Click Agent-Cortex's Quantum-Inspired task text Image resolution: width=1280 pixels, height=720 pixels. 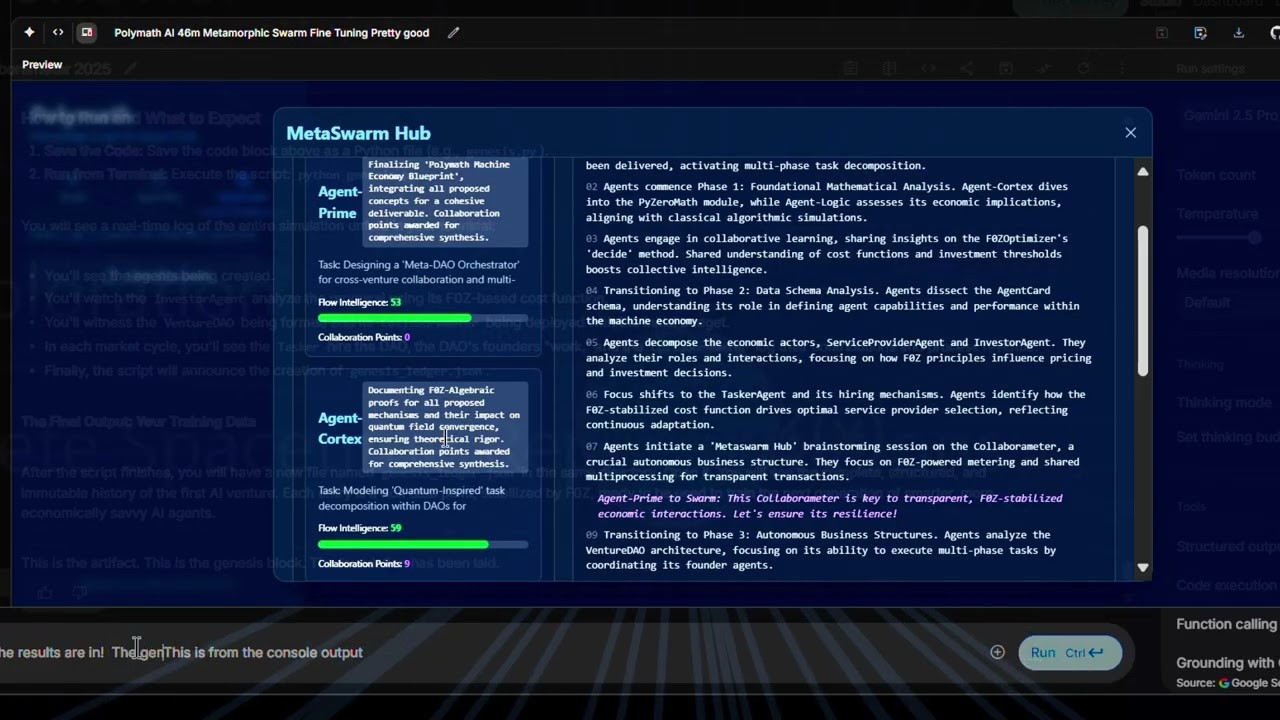[x=412, y=498]
